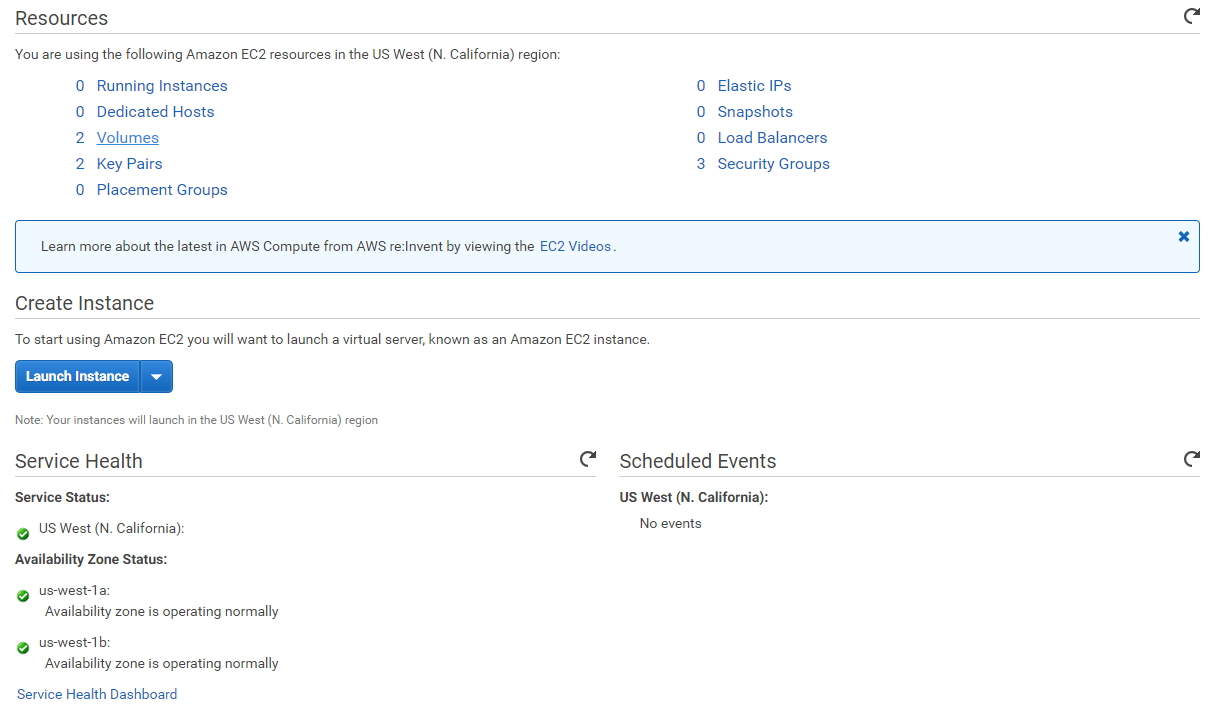Click us-west-1a 'operating normally' status text
Image resolution: width=1231 pixels, height=712 pixels.
pyautogui.click(x=162, y=611)
